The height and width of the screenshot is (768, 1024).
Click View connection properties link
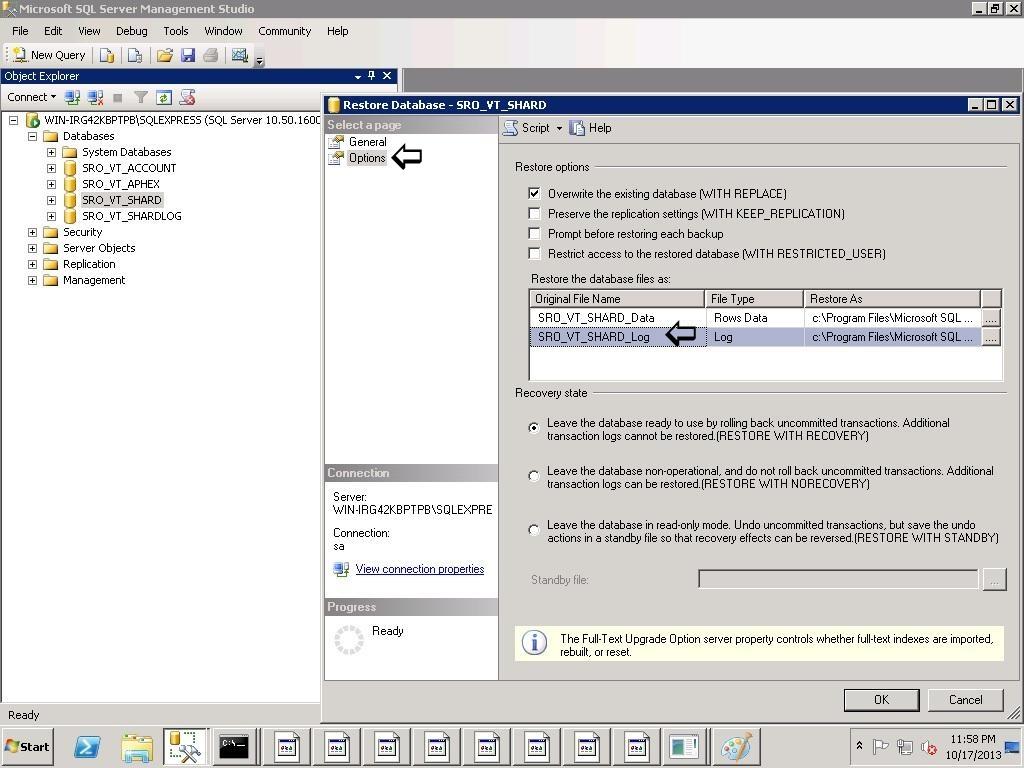(420, 569)
